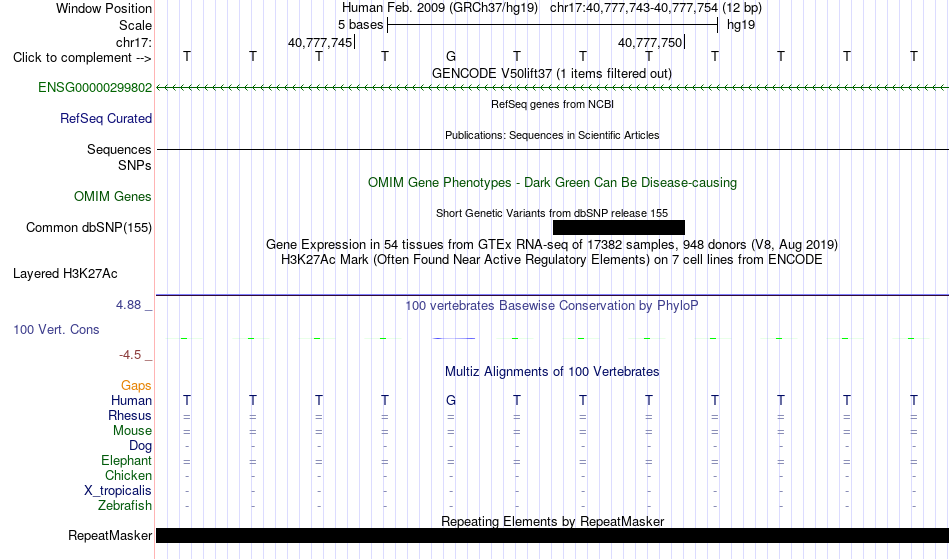This screenshot has width=950, height=559.
Task: Click the 40,777,750 position marker
Action: click(x=650, y=42)
